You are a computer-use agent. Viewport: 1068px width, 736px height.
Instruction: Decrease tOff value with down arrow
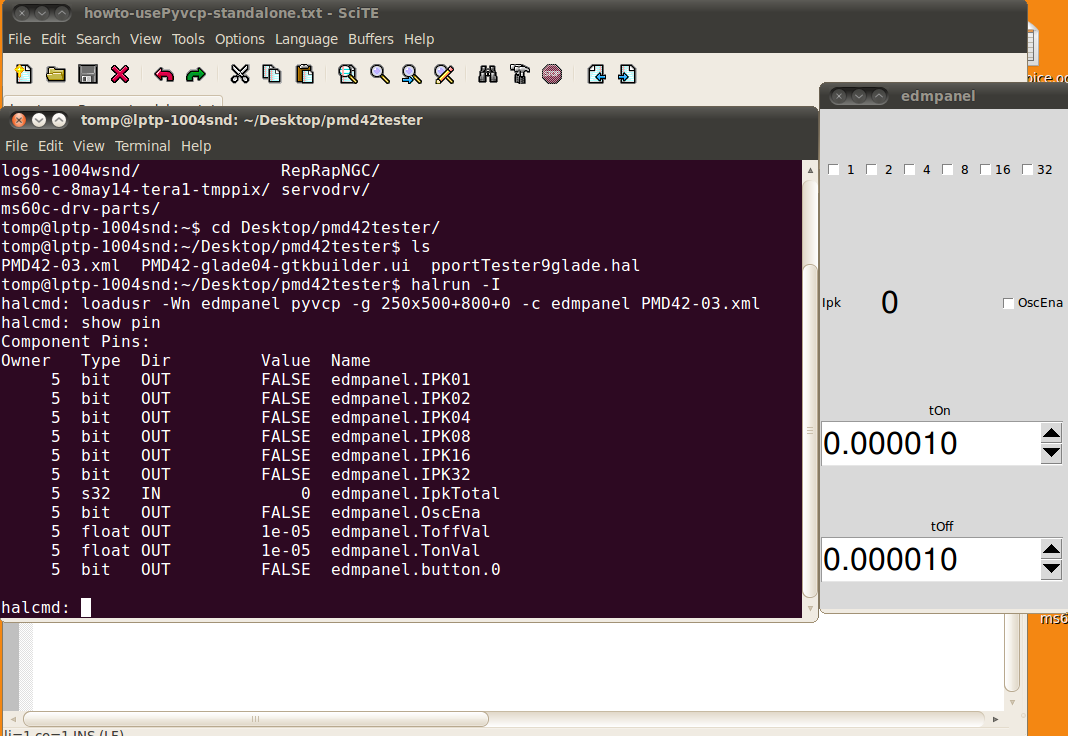coord(1051,569)
